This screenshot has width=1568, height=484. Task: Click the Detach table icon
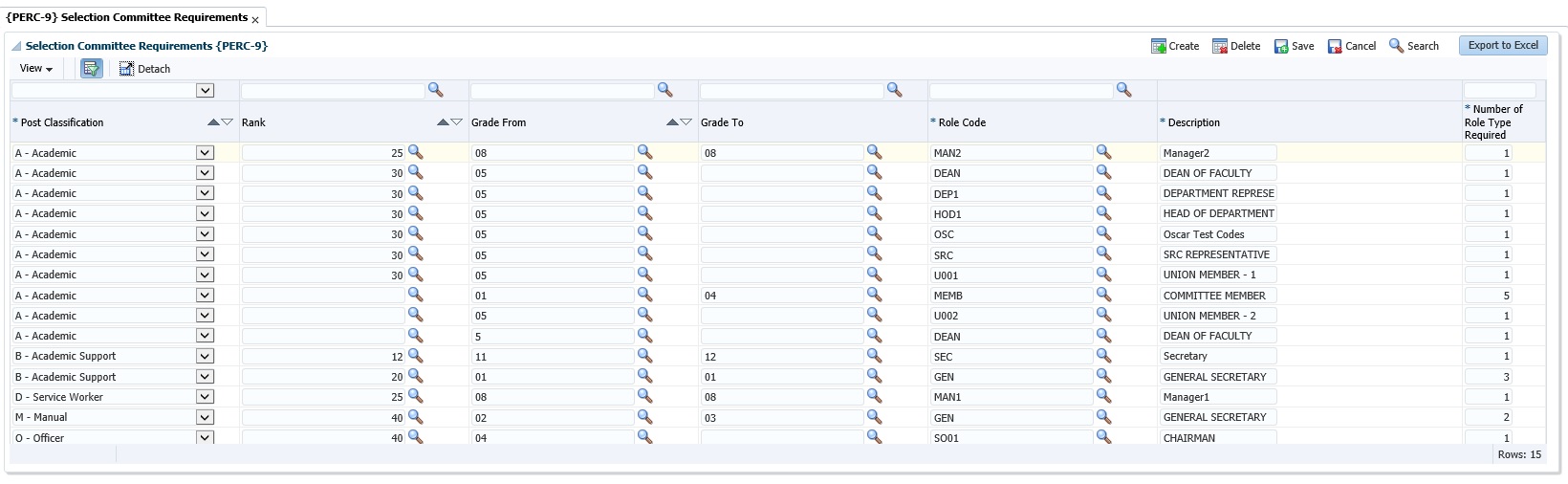pos(126,69)
